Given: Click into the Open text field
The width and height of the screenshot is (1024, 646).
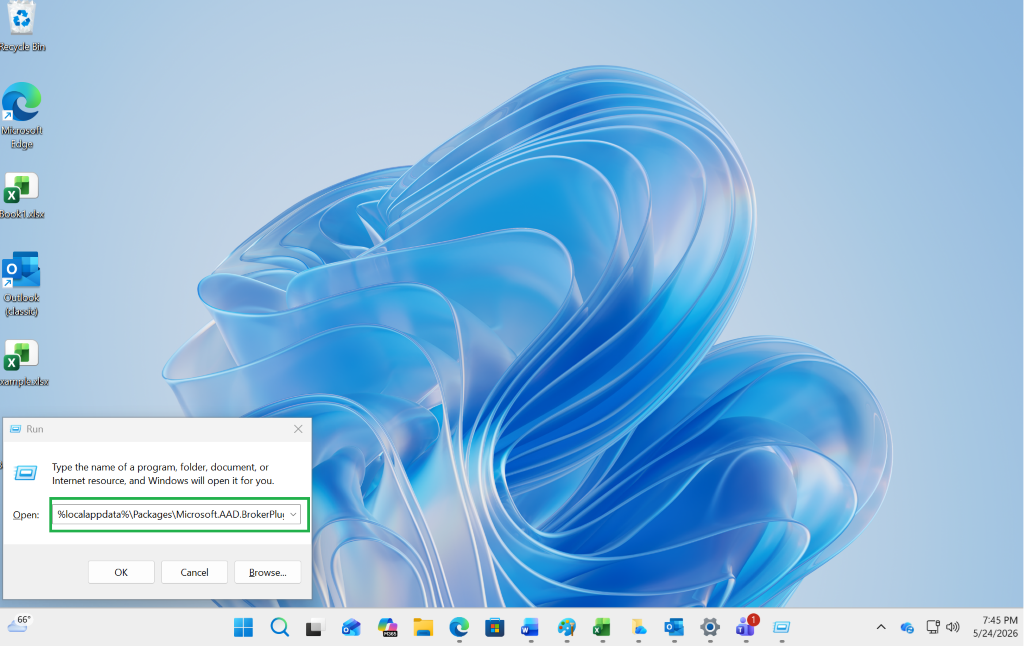Looking at the screenshot, I should pos(171,515).
